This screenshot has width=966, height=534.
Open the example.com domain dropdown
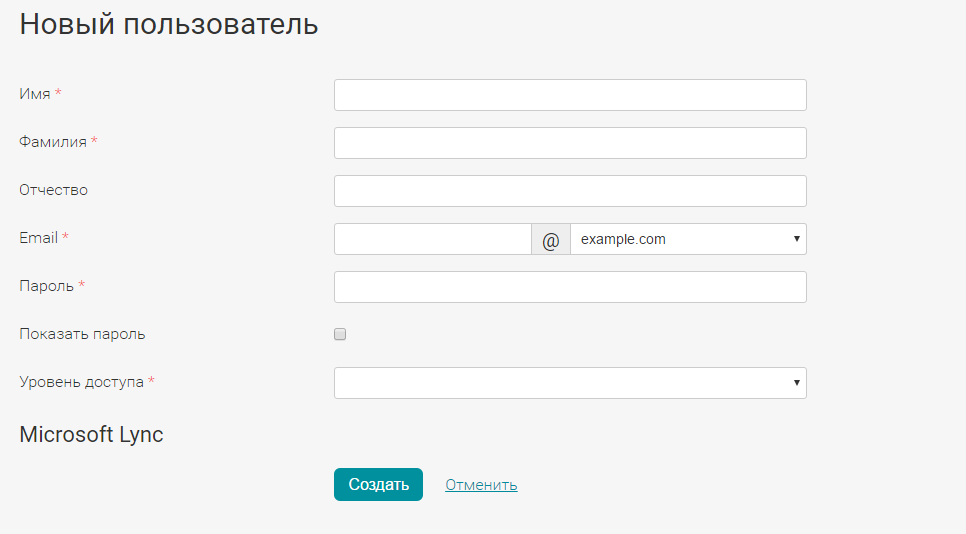[x=688, y=239]
